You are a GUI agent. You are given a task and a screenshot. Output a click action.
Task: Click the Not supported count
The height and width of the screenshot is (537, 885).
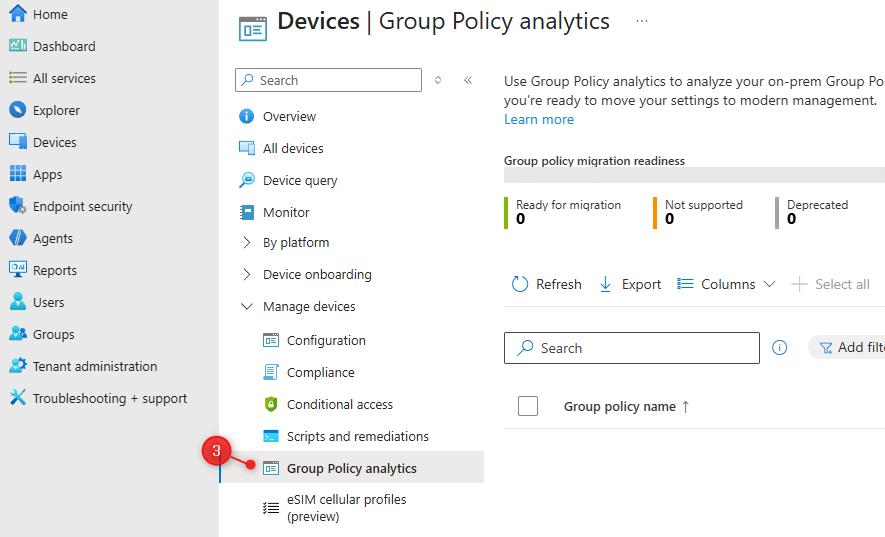(669, 219)
